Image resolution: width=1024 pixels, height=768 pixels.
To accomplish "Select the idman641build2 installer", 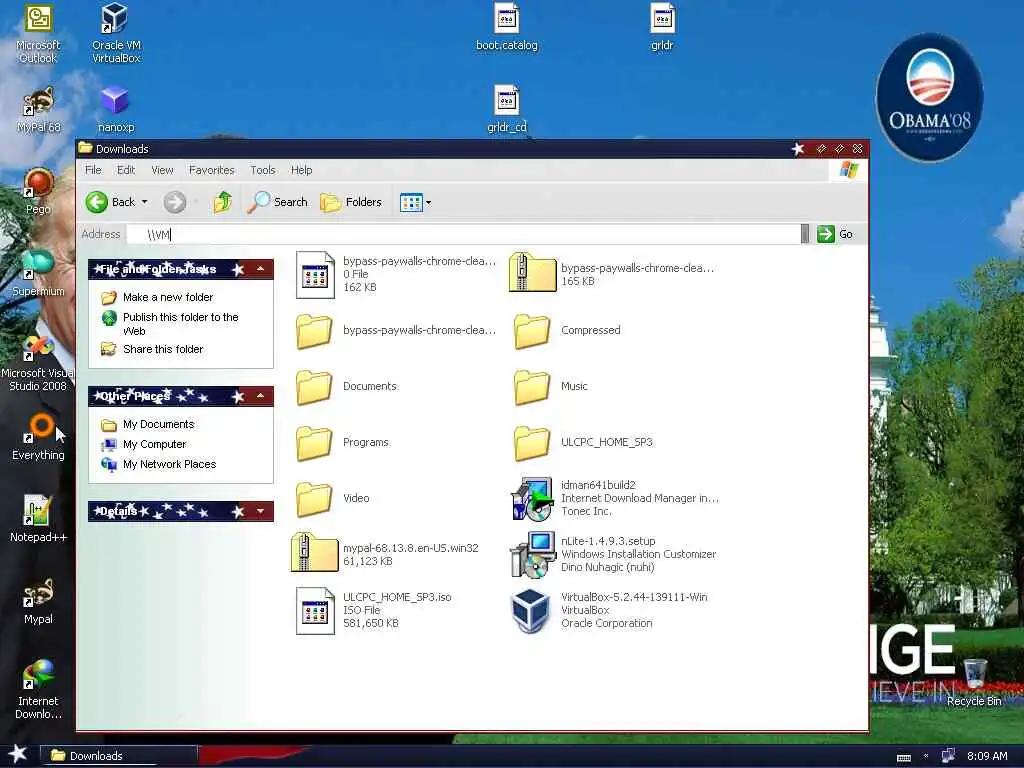I will point(615,498).
